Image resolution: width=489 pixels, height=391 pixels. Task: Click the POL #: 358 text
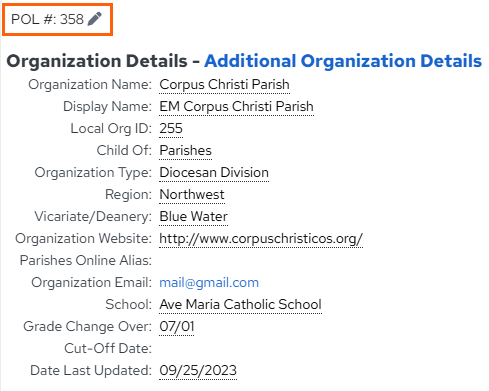[47, 19]
